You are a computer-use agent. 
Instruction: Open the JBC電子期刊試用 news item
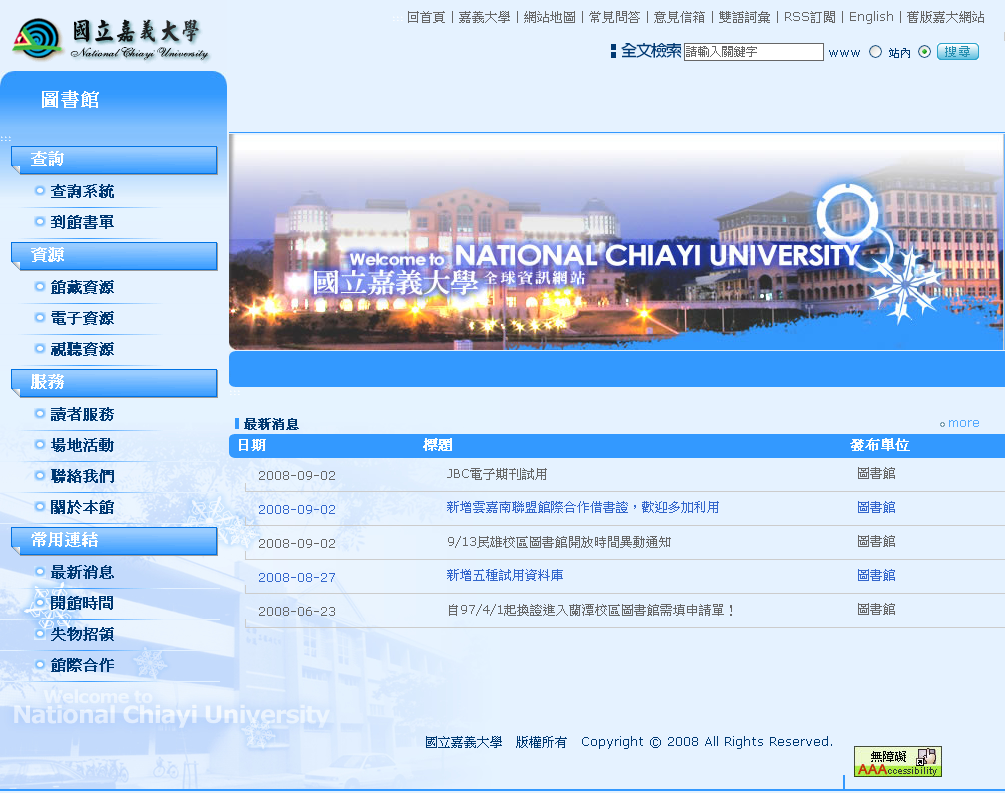(497, 474)
